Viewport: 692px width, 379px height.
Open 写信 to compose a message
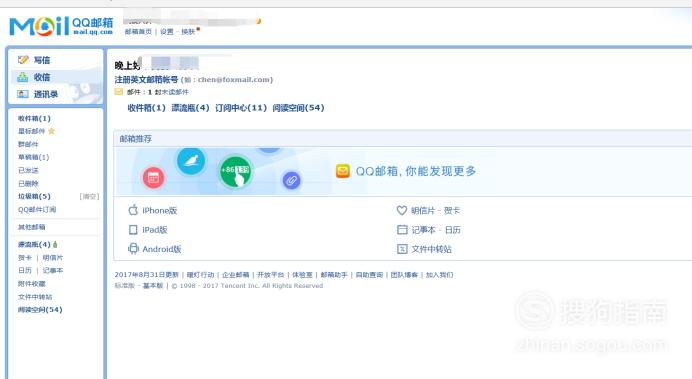click(42, 60)
